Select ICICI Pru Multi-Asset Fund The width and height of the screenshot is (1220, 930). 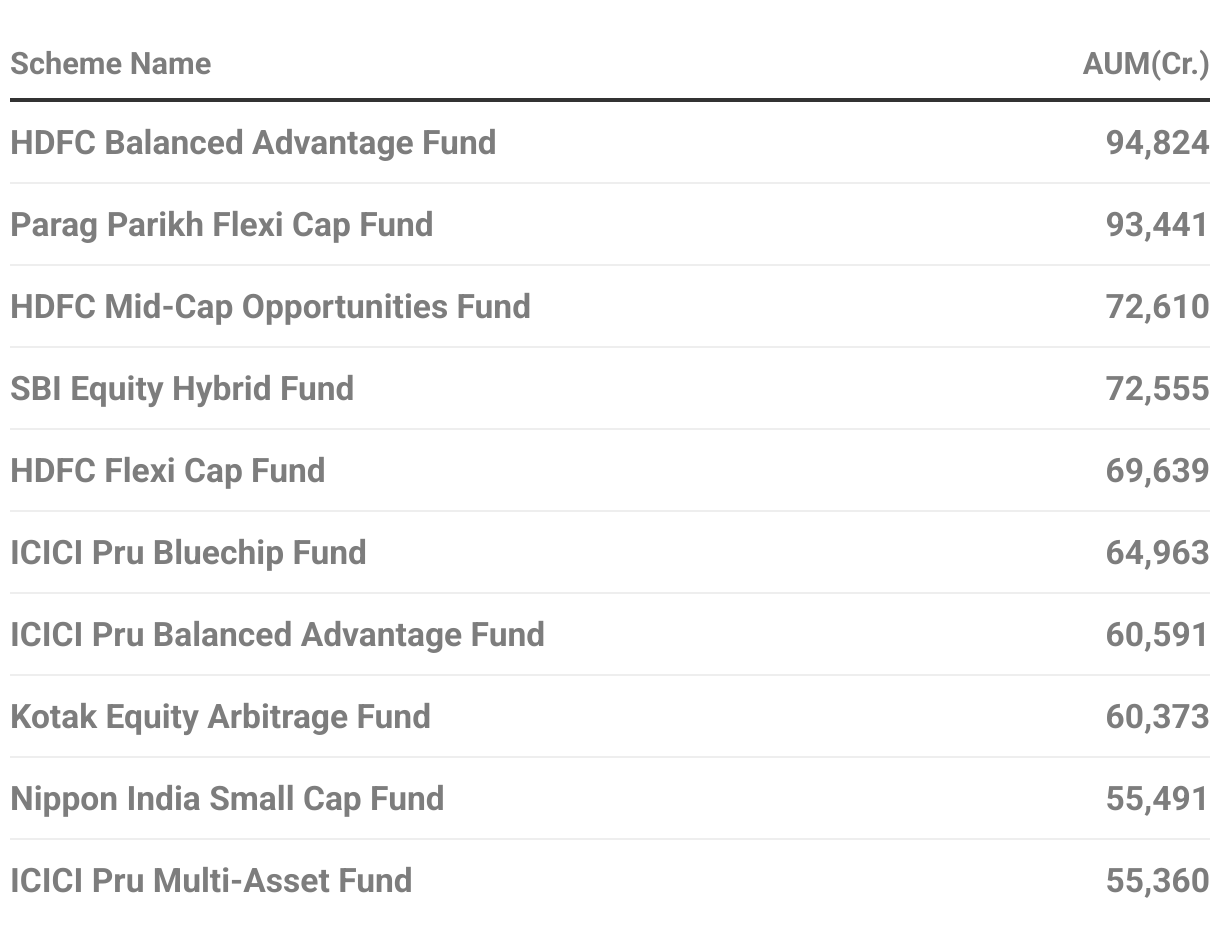[x=211, y=881]
